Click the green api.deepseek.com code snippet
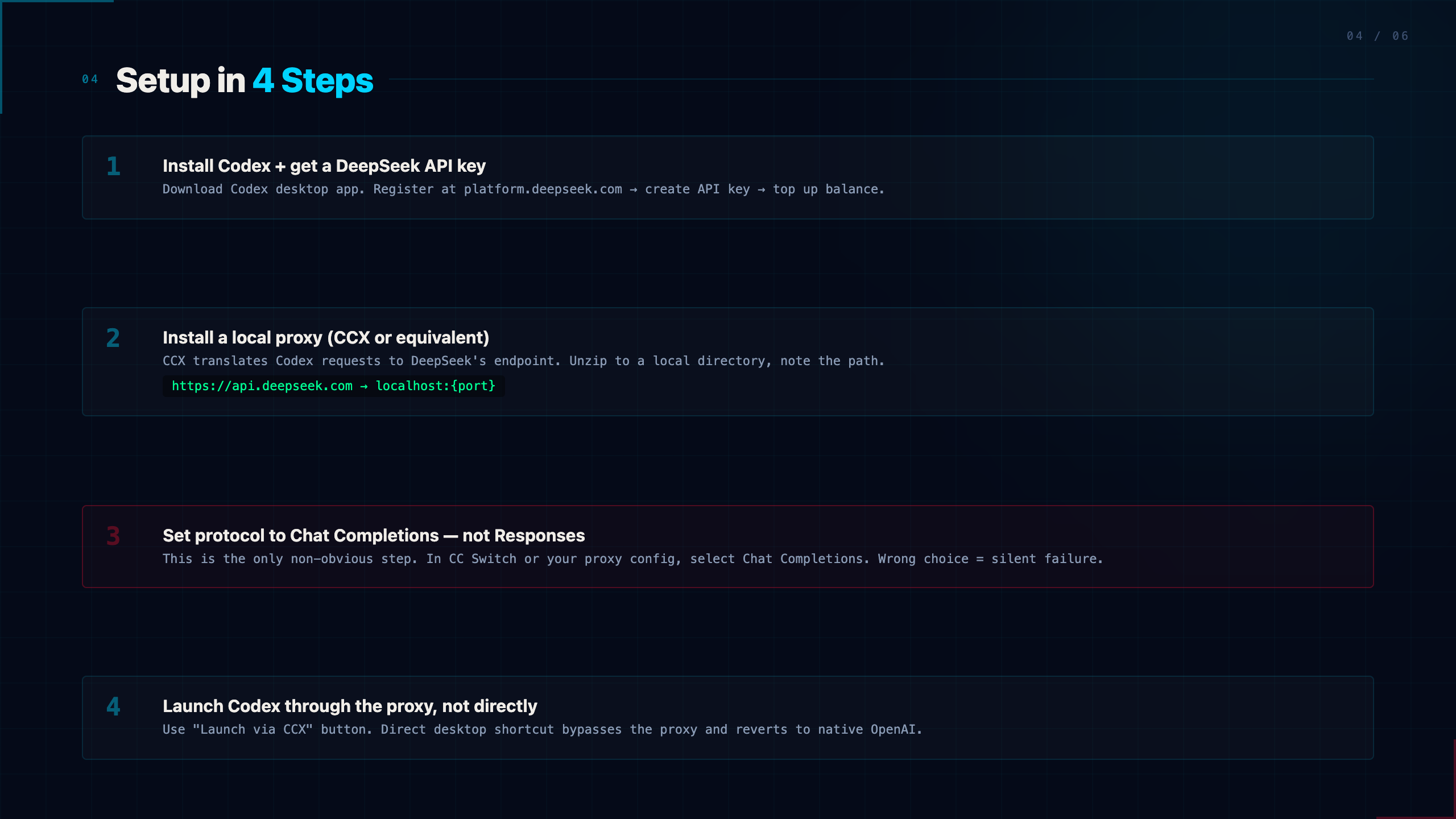 pos(334,386)
